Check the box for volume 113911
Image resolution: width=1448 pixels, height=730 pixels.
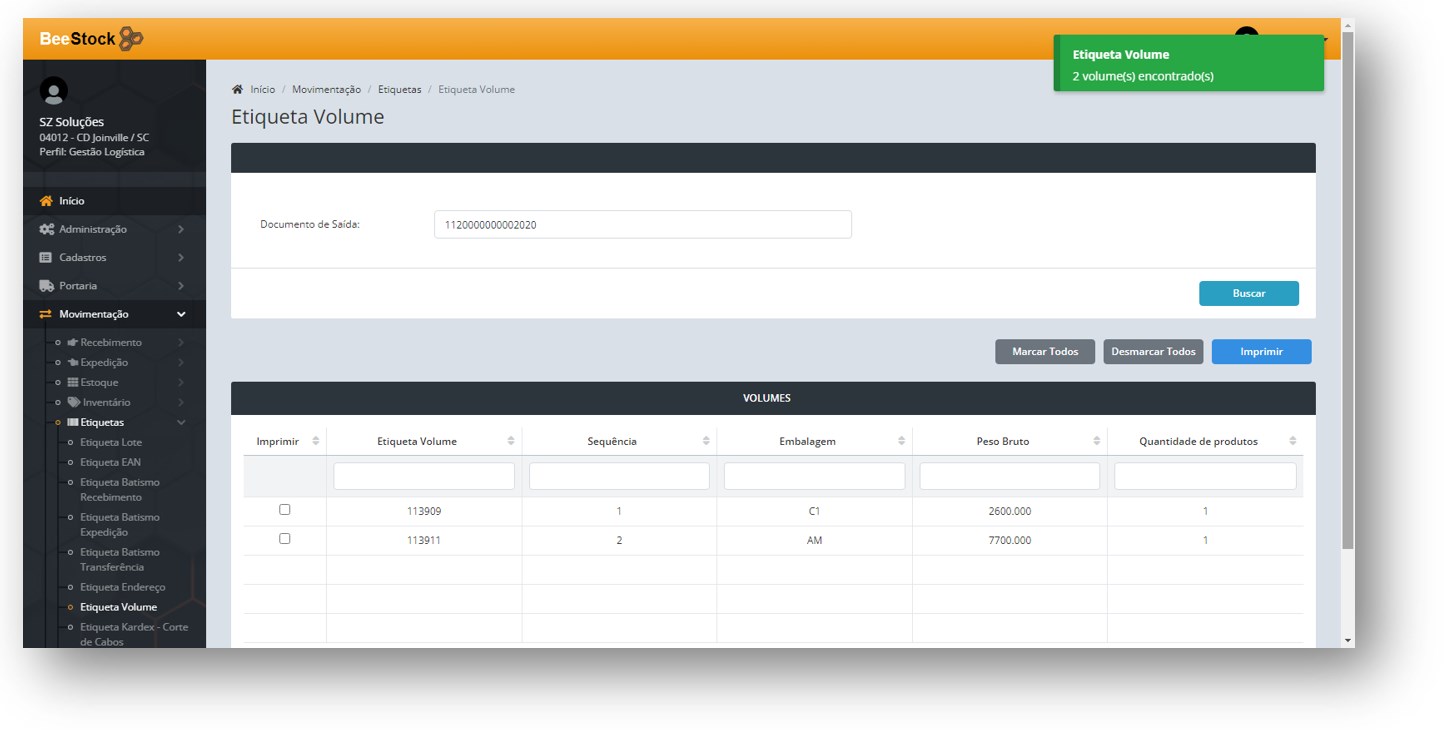click(x=285, y=538)
